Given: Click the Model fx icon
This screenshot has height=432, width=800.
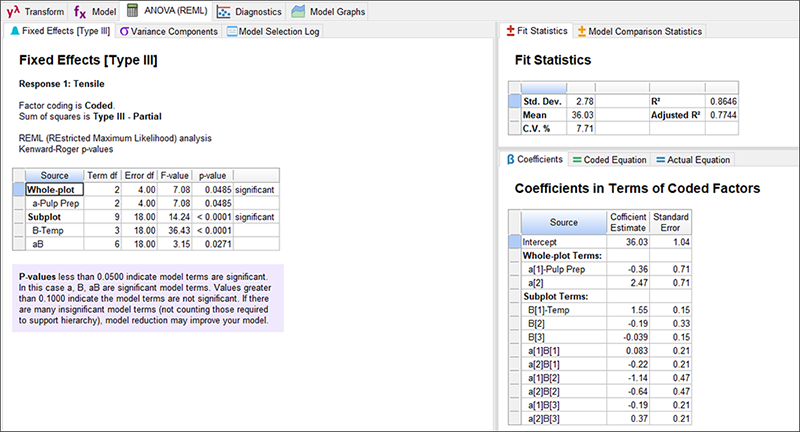Looking at the screenshot, I should pos(81,12).
